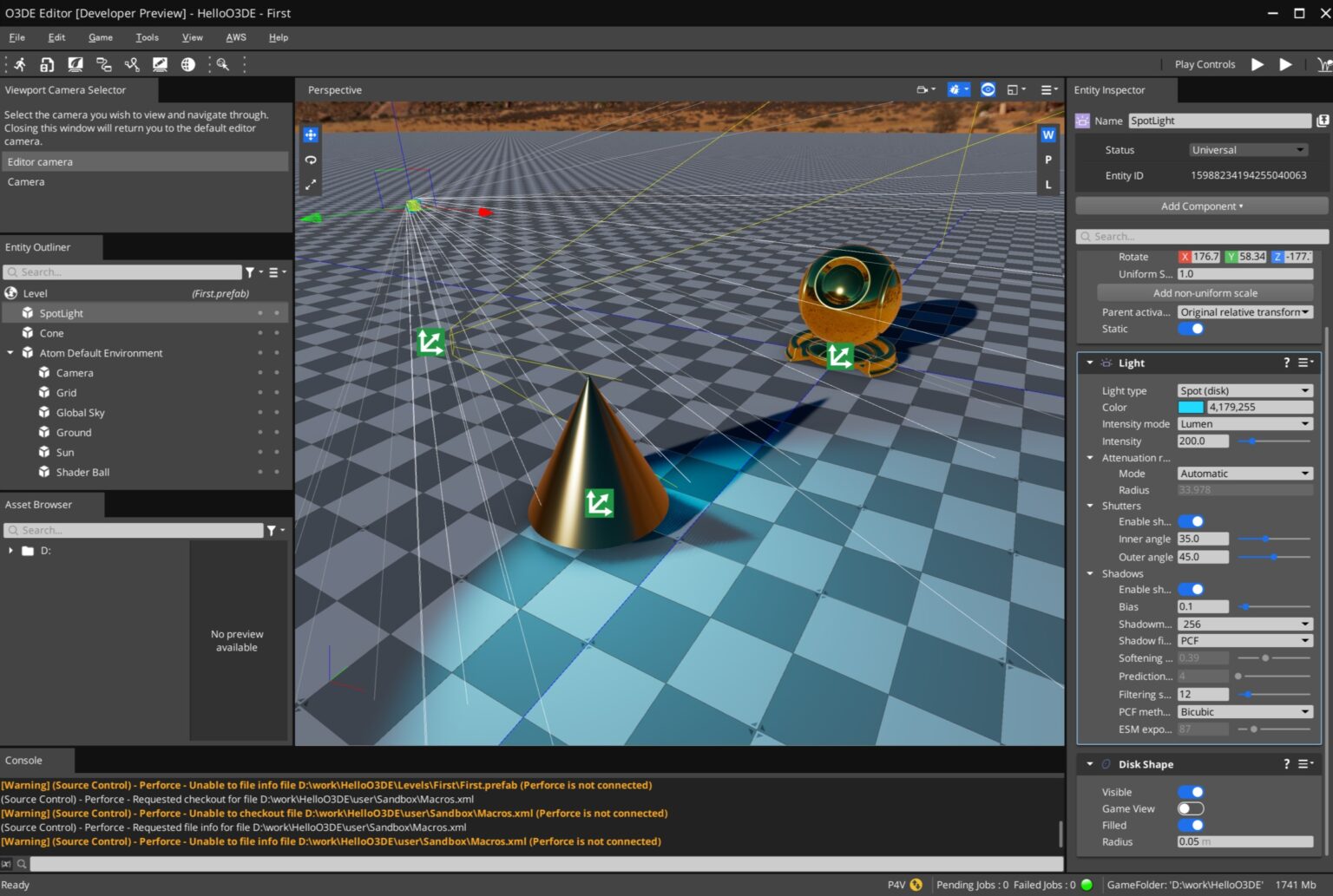This screenshot has width=1333, height=896.
Task: Open the Script Canvas editor icon
Action: tap(103, 64)
